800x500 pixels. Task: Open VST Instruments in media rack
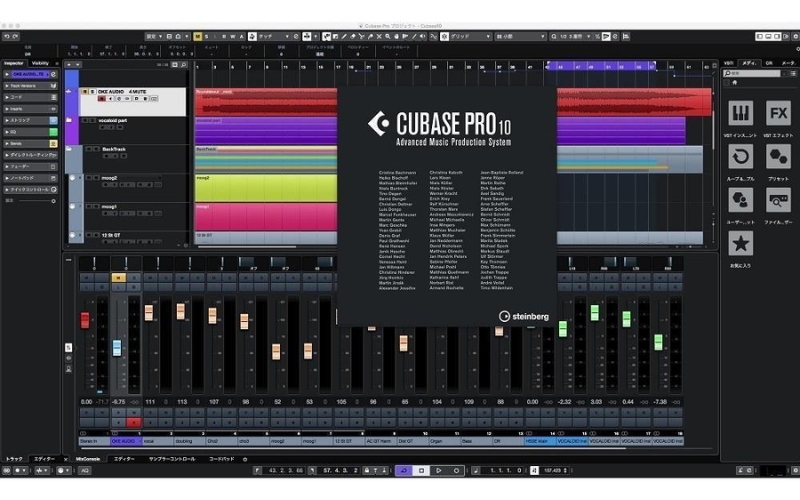click(740, 113)
